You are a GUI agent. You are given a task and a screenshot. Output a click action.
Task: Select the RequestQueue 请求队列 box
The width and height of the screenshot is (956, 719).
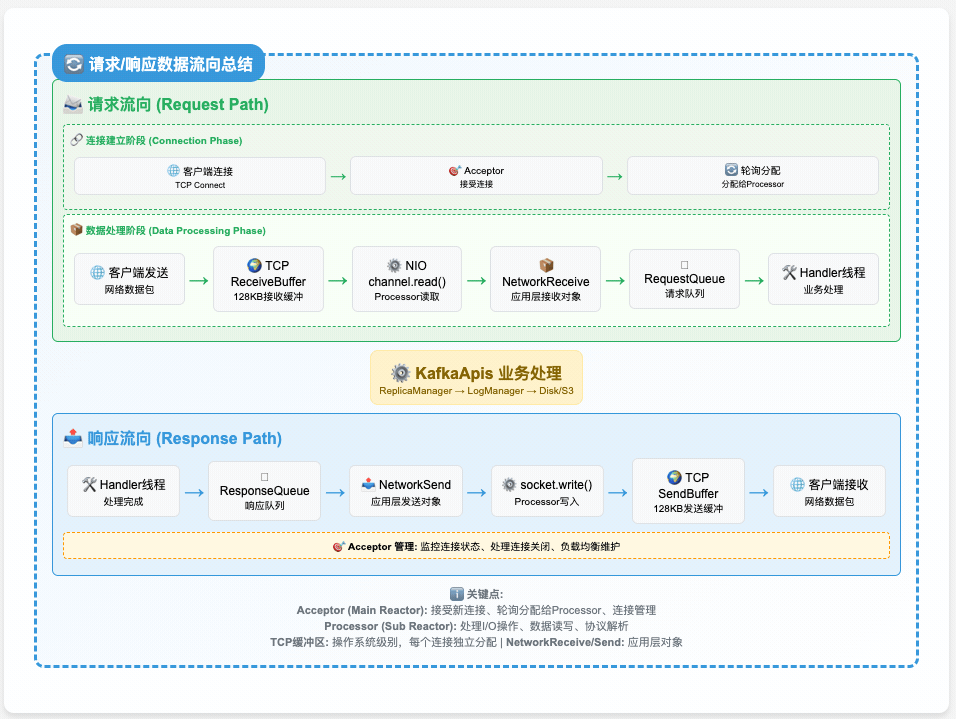tap(684, 278)
